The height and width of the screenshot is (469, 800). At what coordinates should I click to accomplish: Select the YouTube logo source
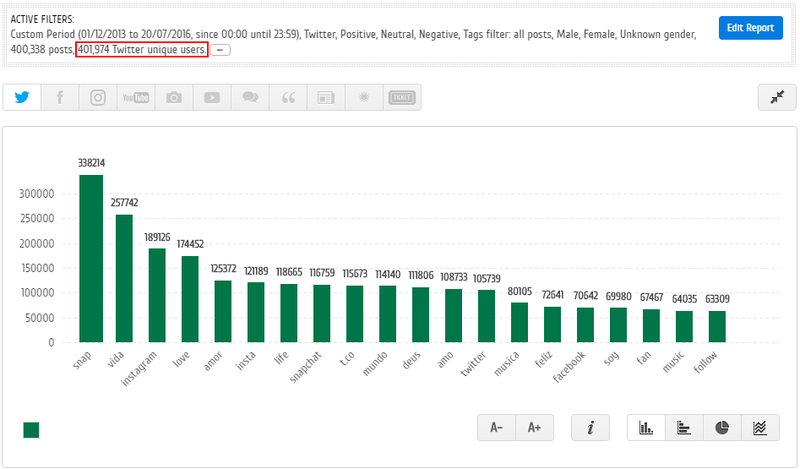point(136,97)
